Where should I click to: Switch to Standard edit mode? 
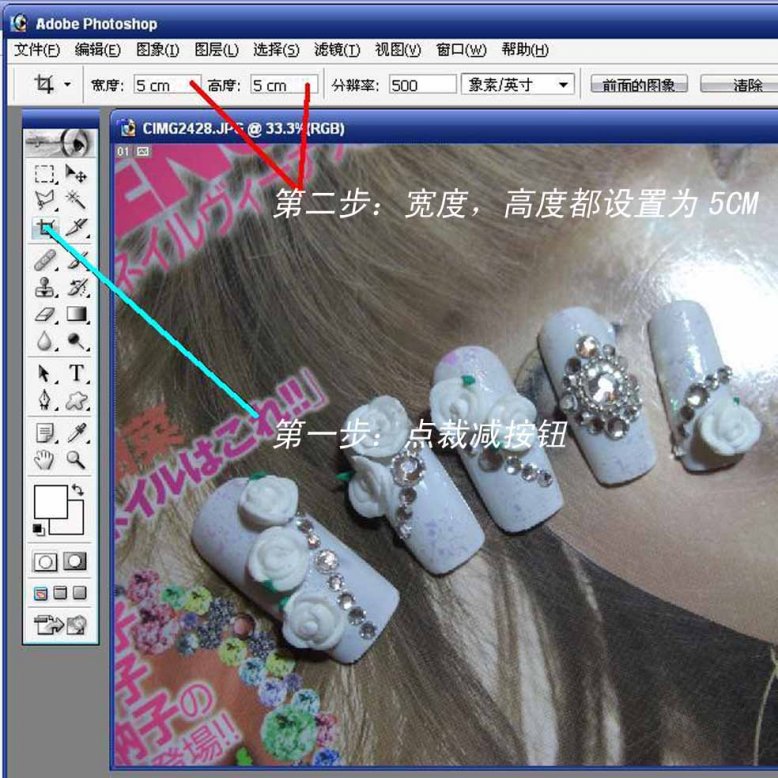pos(46,561)
